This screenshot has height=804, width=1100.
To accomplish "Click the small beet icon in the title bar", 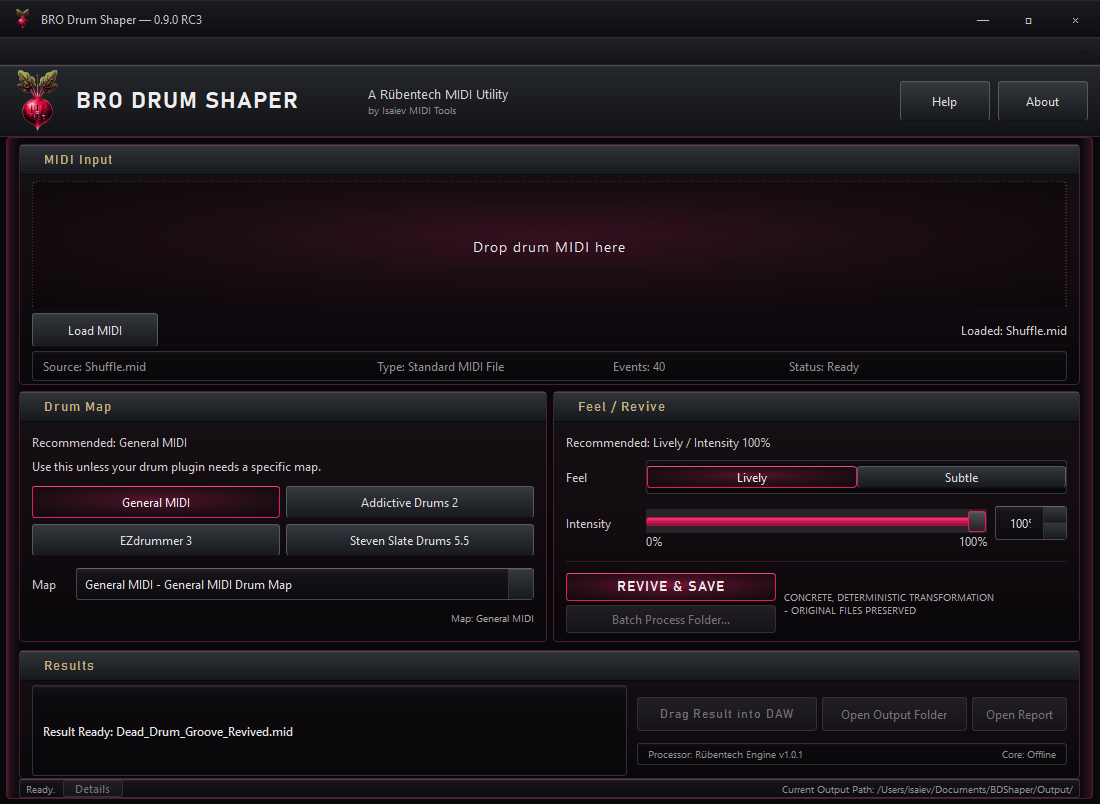I will [x=22, y=19].
